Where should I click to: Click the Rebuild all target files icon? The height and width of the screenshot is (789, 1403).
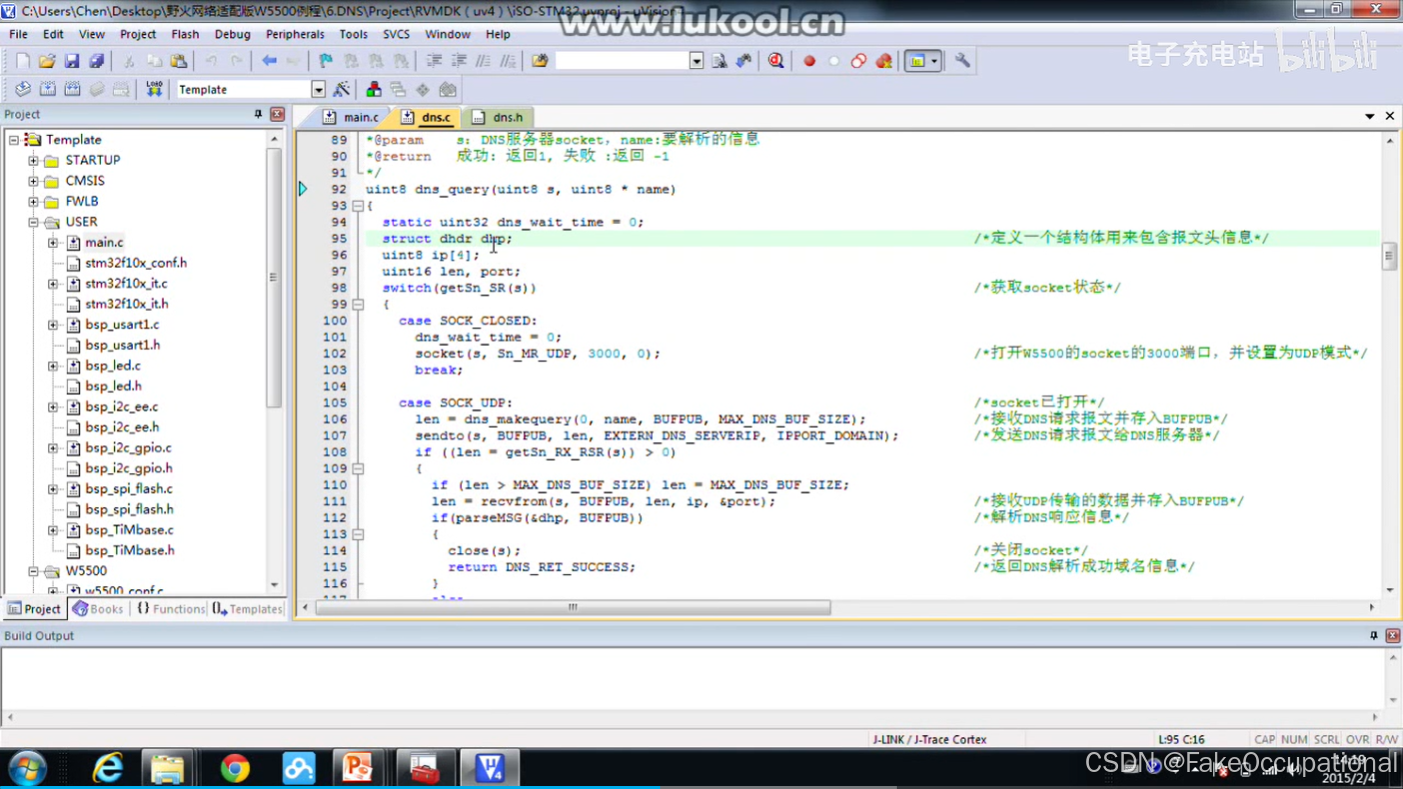(72, 90)
